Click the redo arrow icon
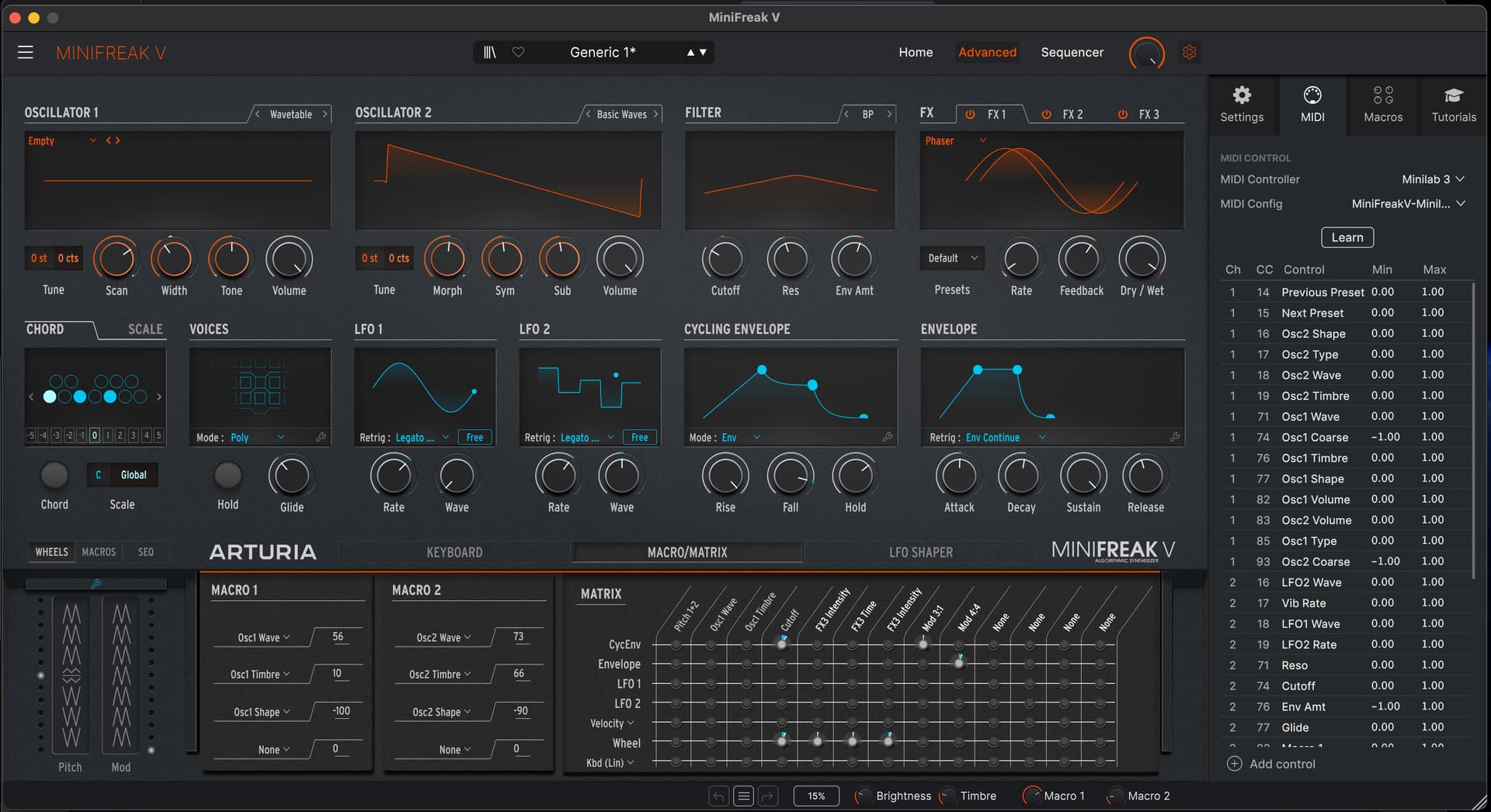 click(767, 796)
